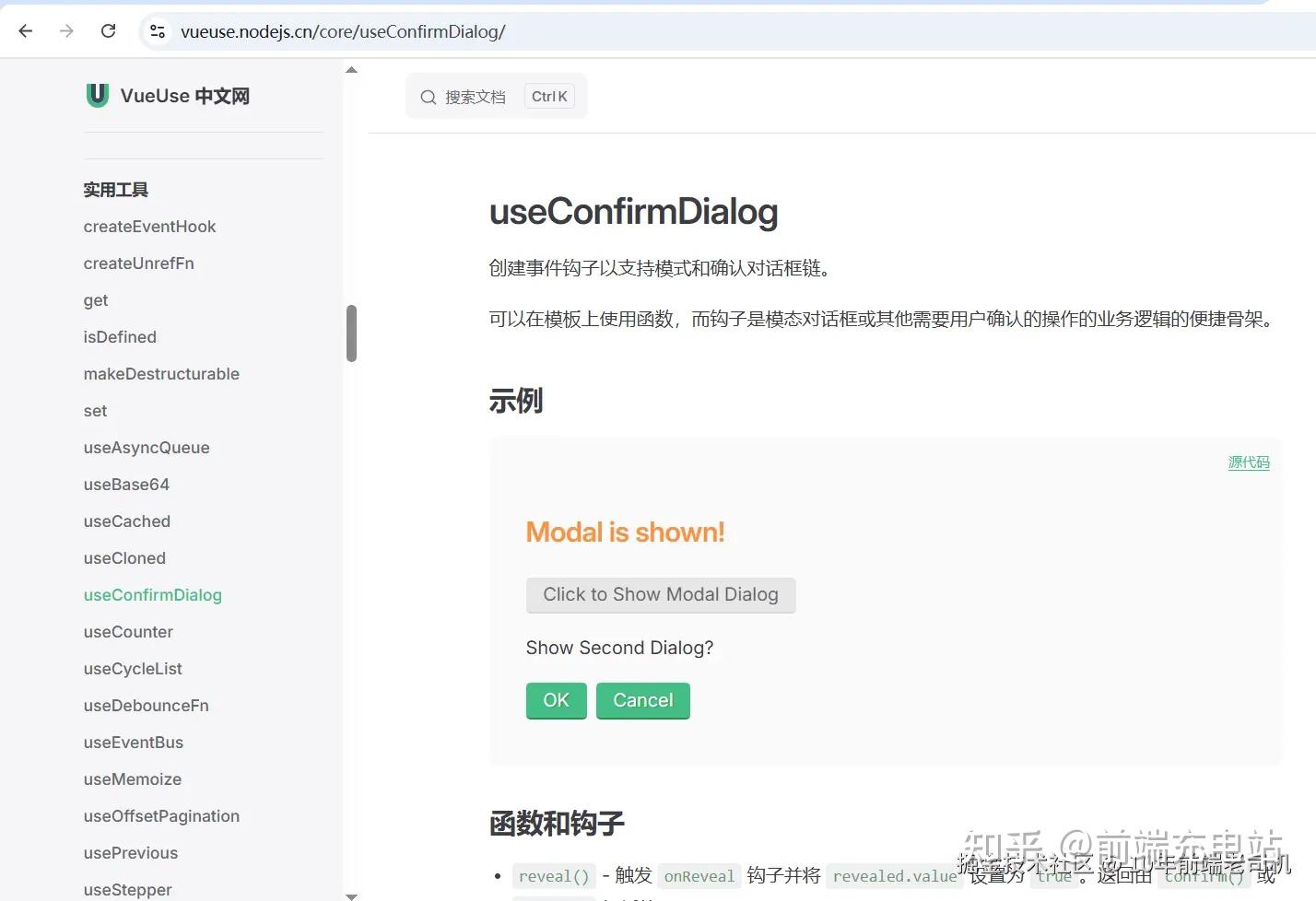
Task: Click the VueUse logo
Action: [x=97, y=95]
